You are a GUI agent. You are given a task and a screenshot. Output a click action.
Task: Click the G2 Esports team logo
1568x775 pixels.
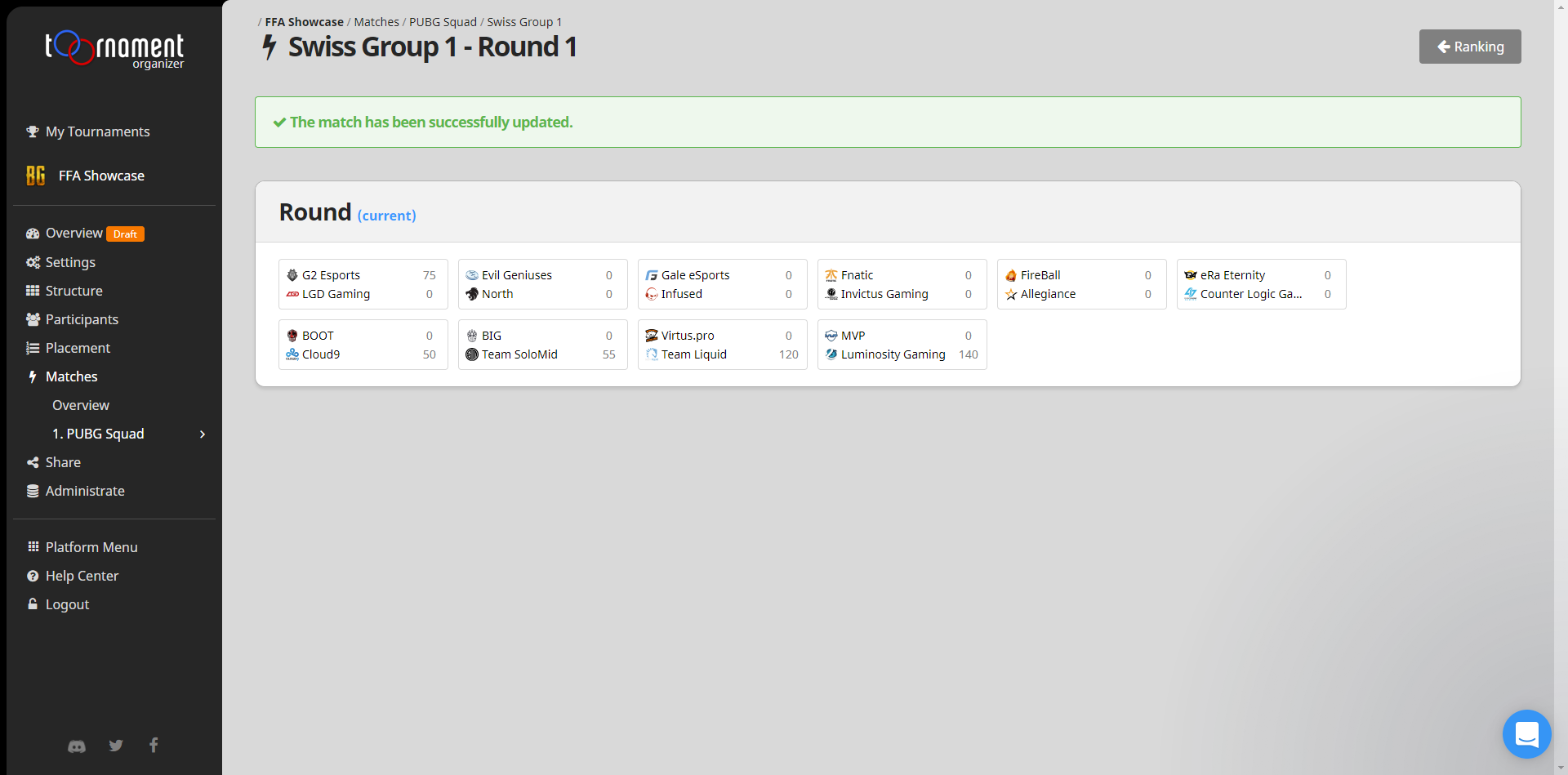tap(292, 275)
